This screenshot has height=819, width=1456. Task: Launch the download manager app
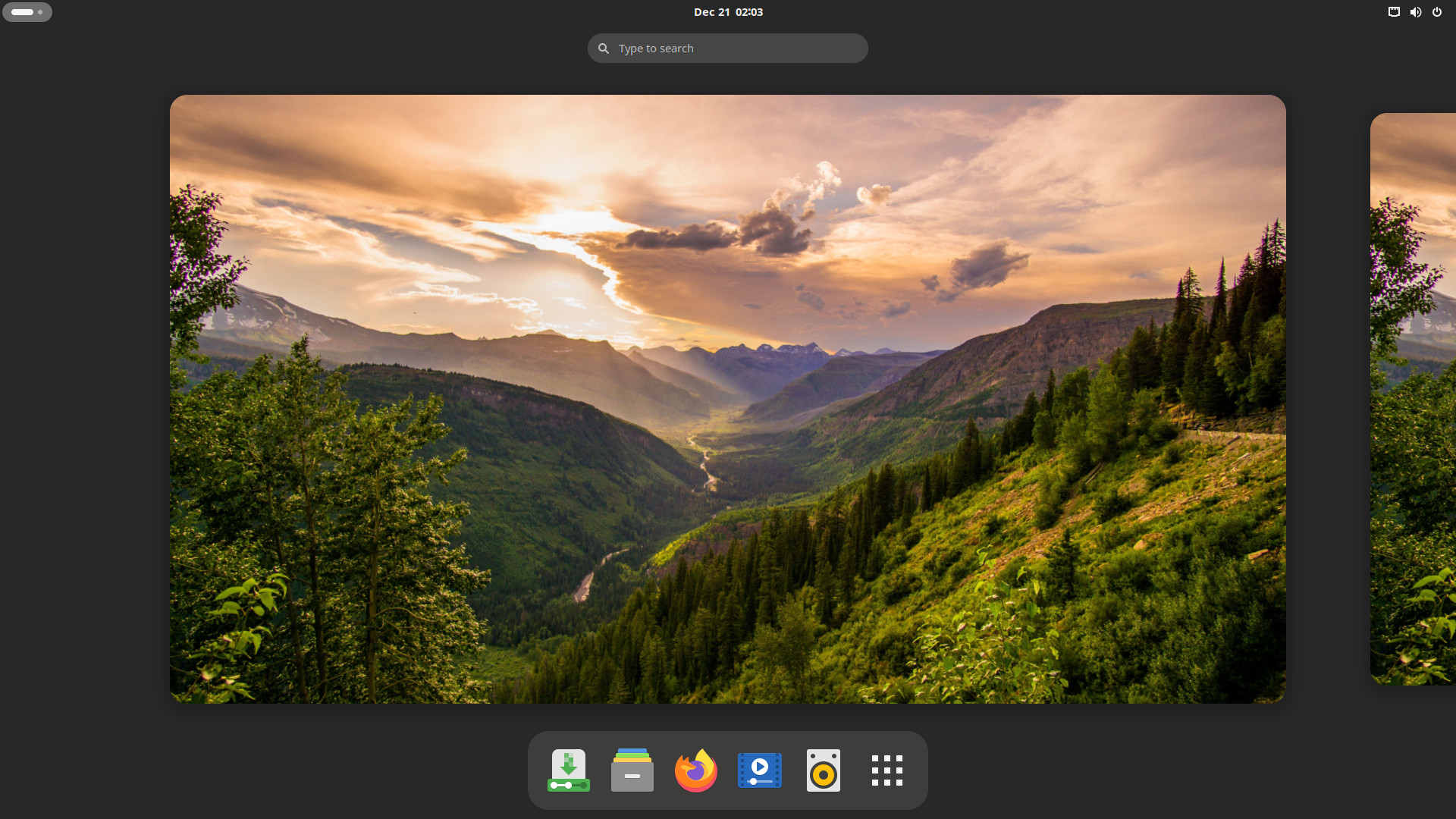coord(567,769)
